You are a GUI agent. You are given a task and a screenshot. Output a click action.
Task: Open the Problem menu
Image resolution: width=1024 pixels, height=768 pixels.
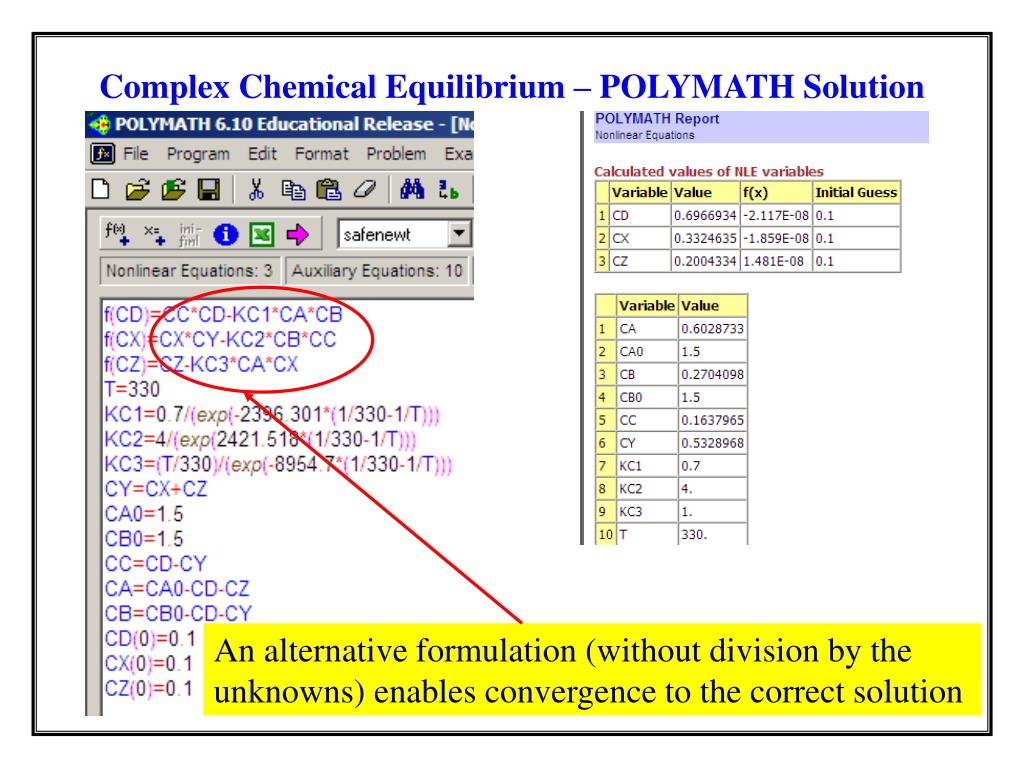click(x=396, y=154)
